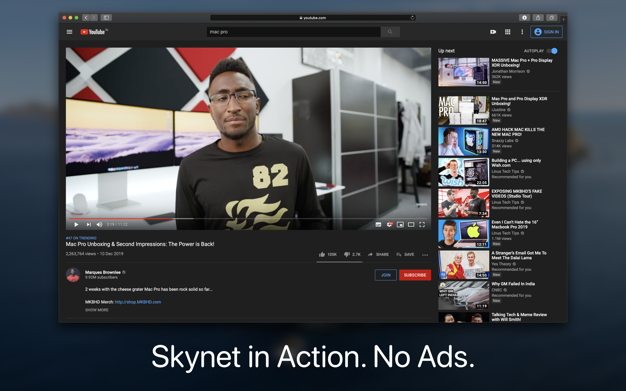Viewport: 626px width, 391px height.
Task: Show Safari tab overview button
Action: pos(552,18)
